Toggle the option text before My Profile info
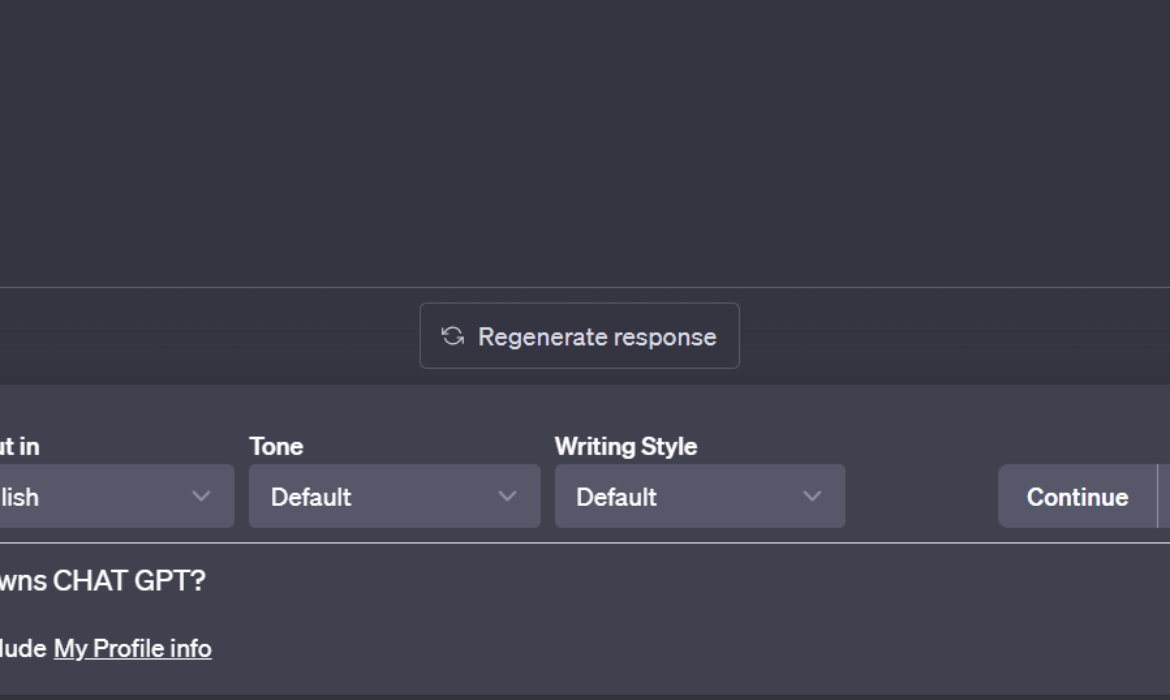Viewport: 1170px width, 700px height. [23, 649]
